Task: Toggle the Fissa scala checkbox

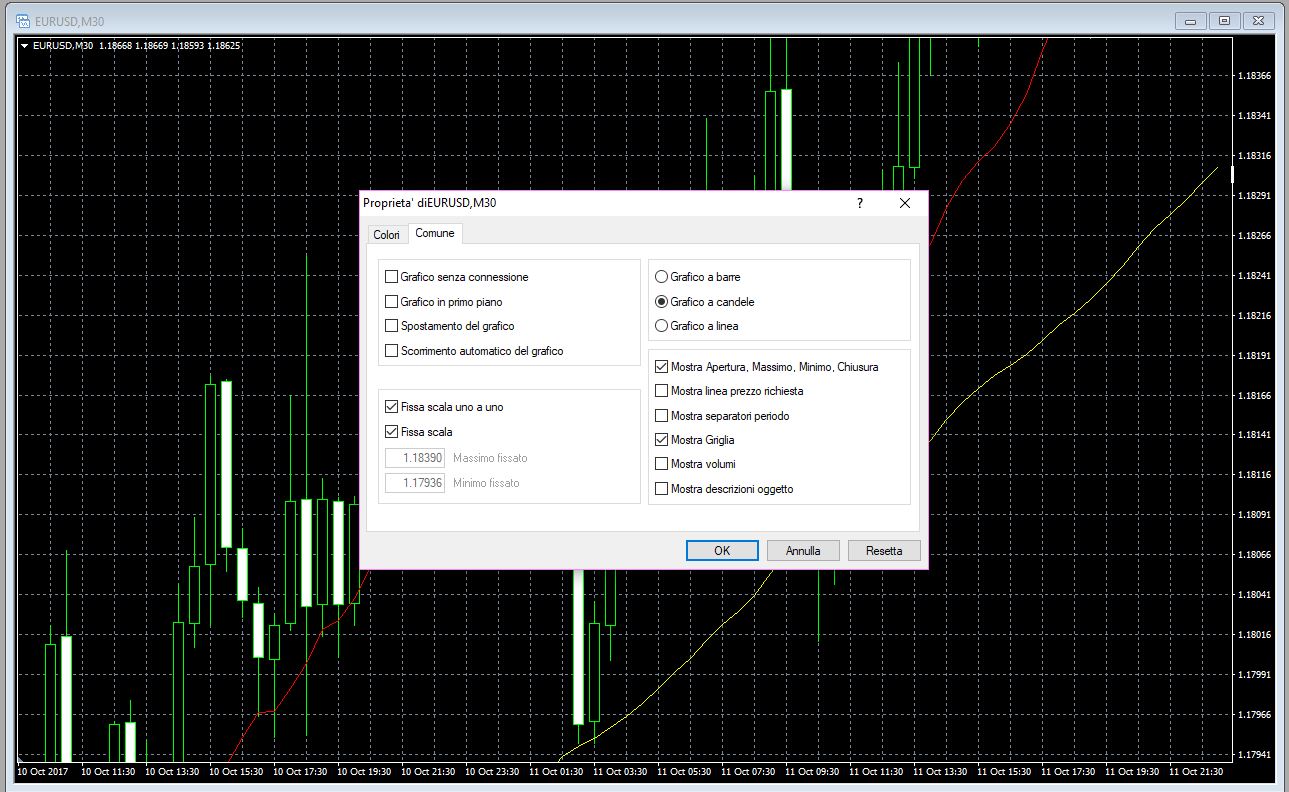Action: click(392, 432)
